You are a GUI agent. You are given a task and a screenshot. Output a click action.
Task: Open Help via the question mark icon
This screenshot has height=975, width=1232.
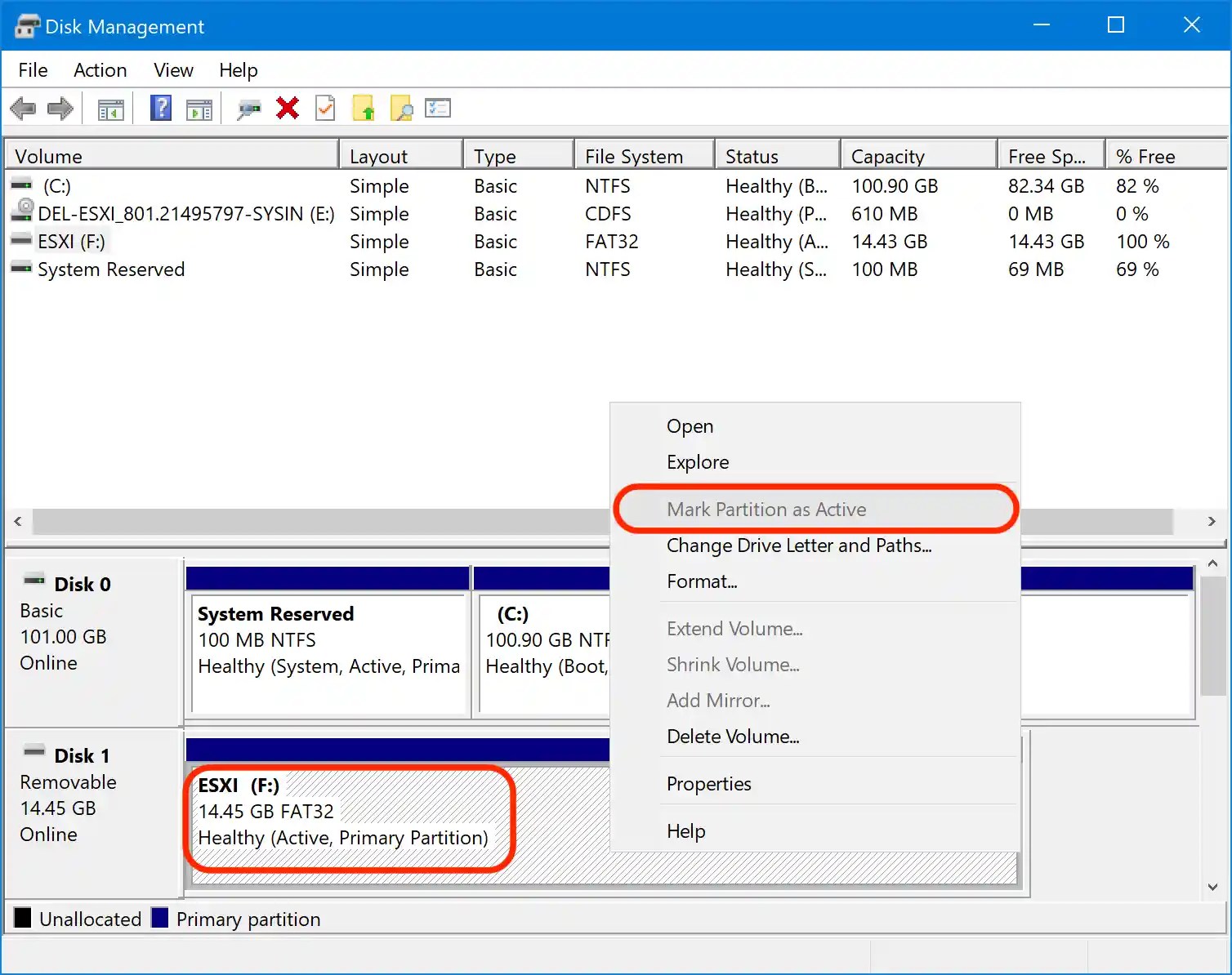pos(160,108)
